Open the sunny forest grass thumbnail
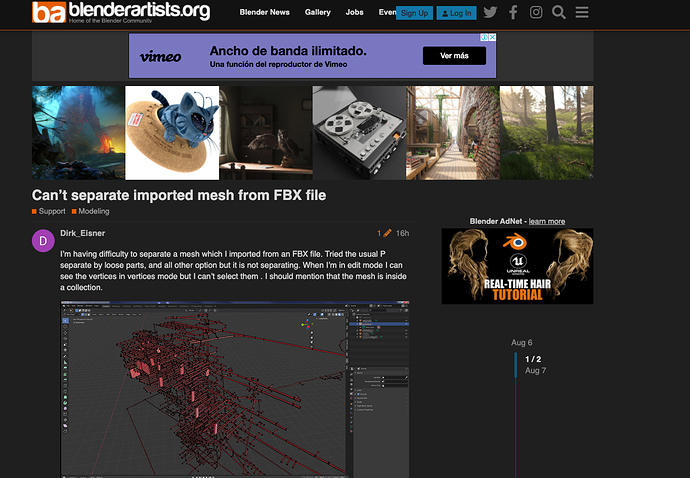690x478 pixels. (x=547, y=132)
